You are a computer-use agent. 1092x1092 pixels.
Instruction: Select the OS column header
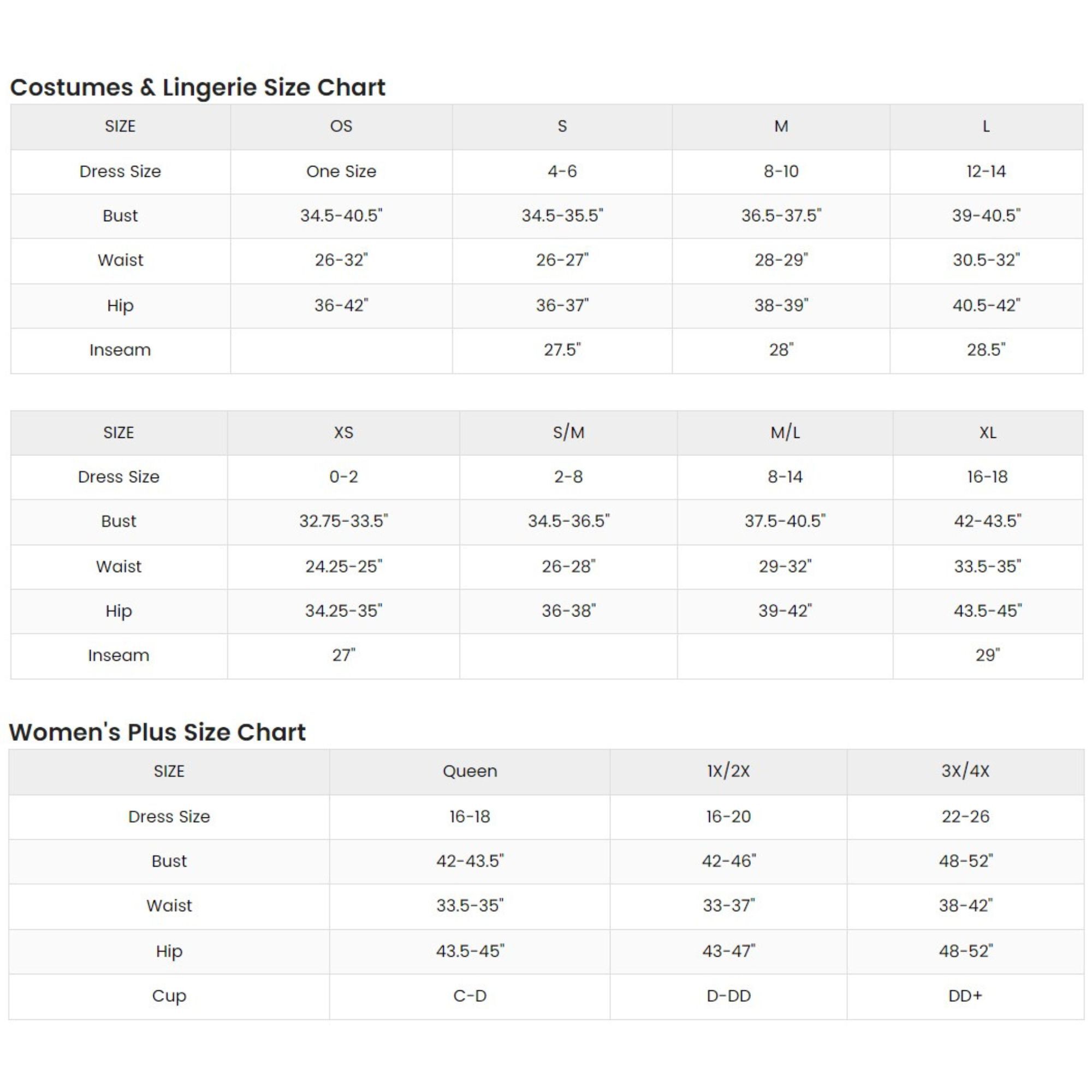(x=341, y=126)
